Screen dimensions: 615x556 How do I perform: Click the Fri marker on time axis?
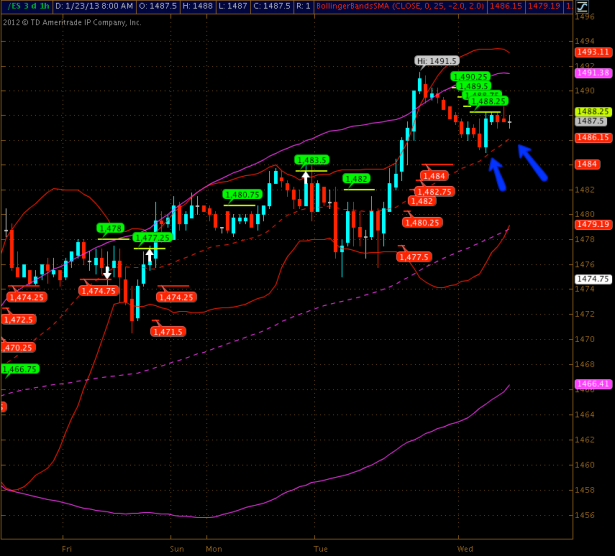67,549
